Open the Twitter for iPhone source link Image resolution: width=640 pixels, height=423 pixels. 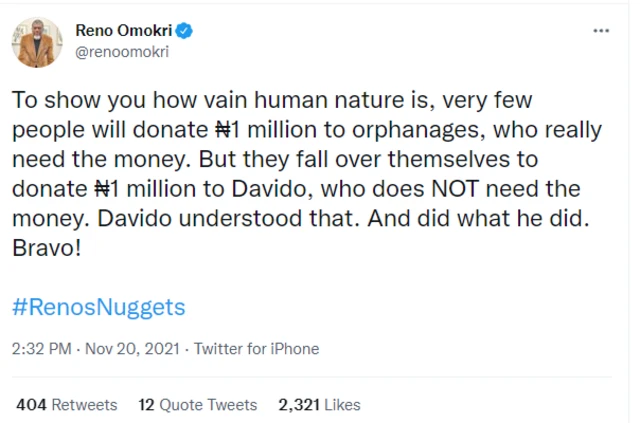[256, 349]
